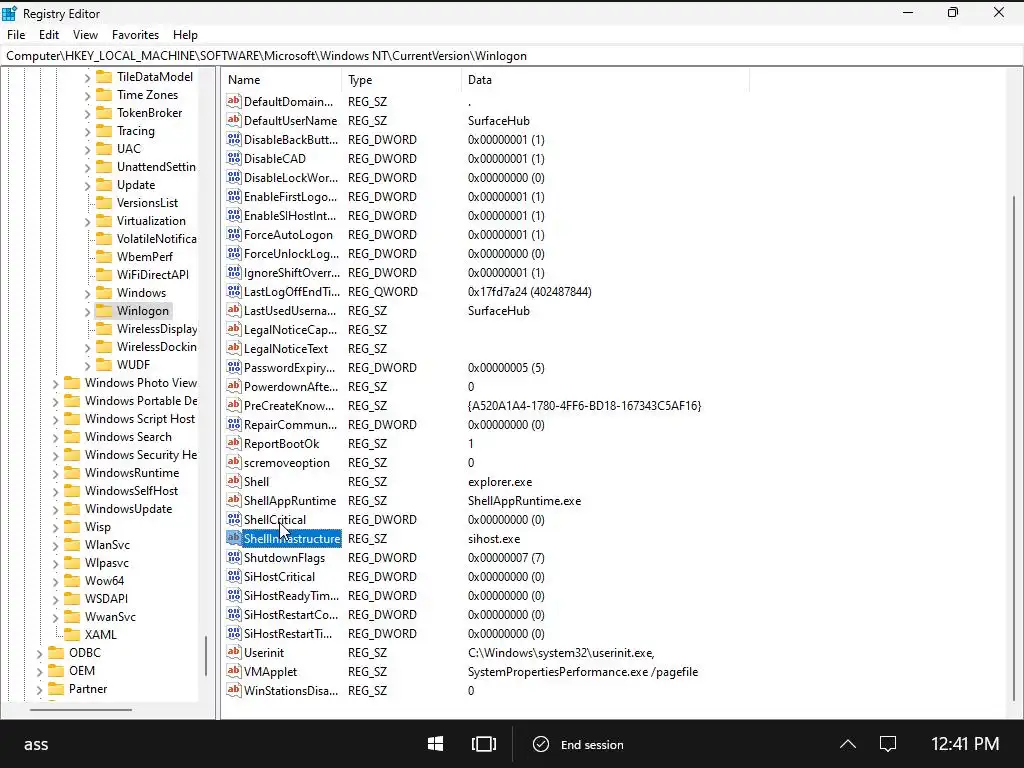Click the registry path address bar

[x=512, y=56]
